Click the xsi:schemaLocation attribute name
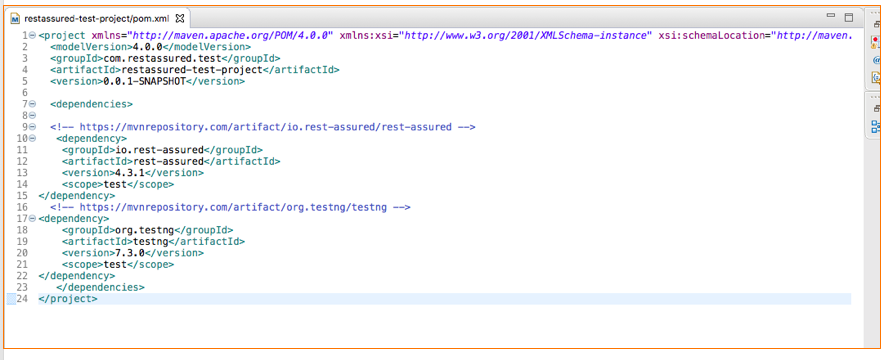Viewport: 887px width, 360px height. (712, 35)
